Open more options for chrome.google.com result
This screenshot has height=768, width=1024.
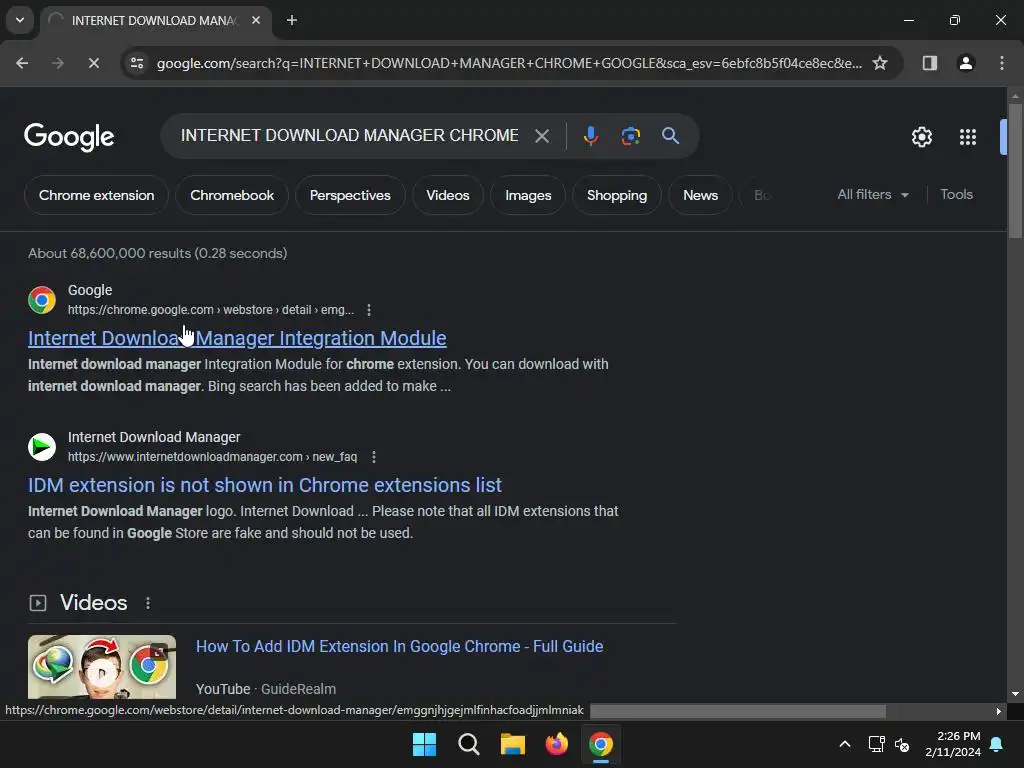click(369, 310)
